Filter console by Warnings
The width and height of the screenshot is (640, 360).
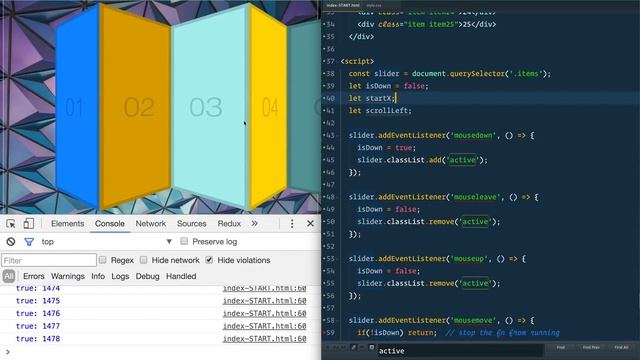tap(68, 276)
